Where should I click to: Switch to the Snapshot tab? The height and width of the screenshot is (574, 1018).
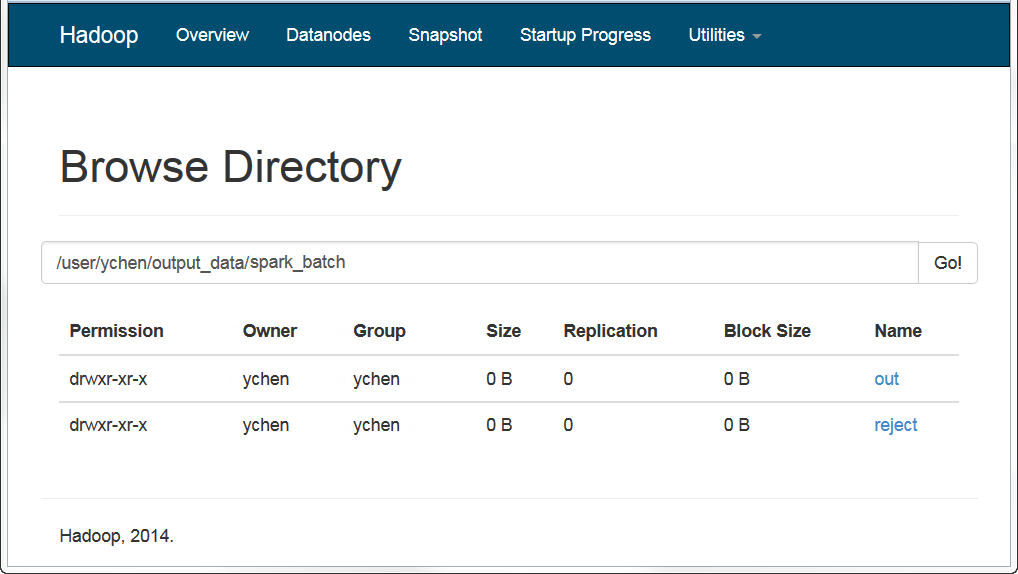pyautogui.click(x=445, y=35)
